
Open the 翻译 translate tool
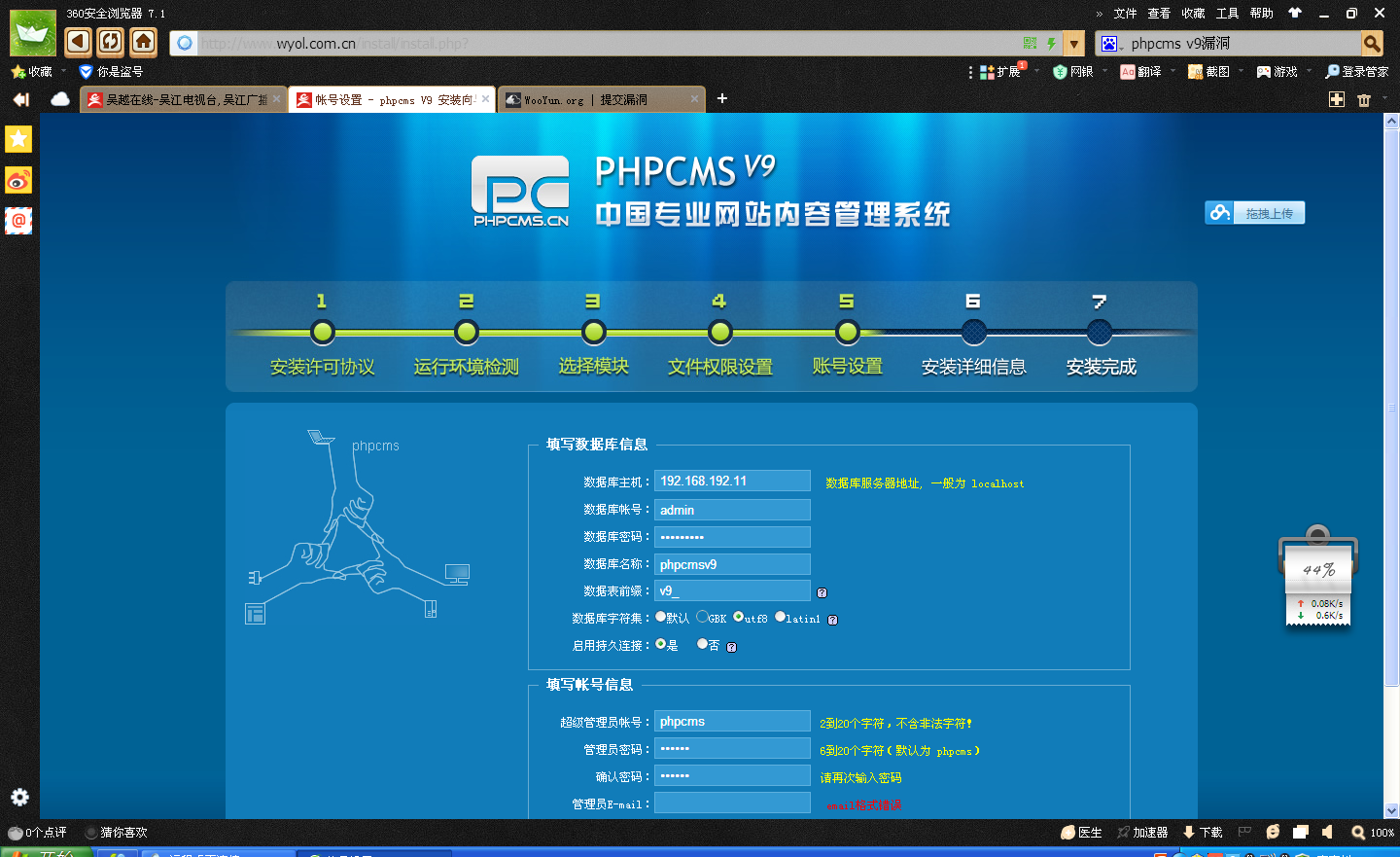click(1140, 72)
